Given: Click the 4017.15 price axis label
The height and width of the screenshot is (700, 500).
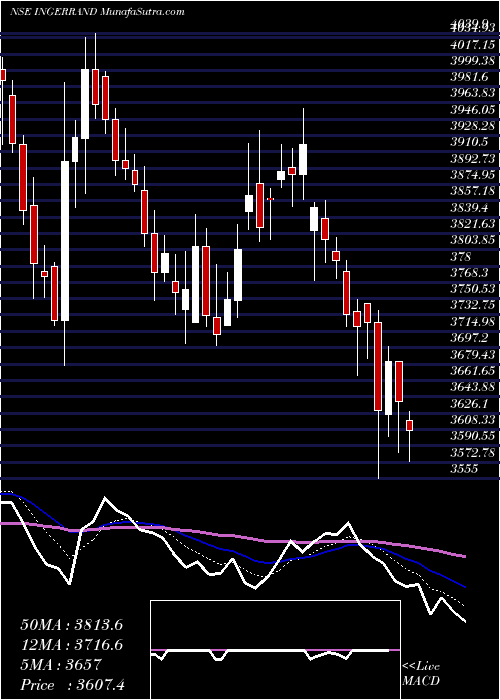Looking at the screenshot, I should pos(473,44).
